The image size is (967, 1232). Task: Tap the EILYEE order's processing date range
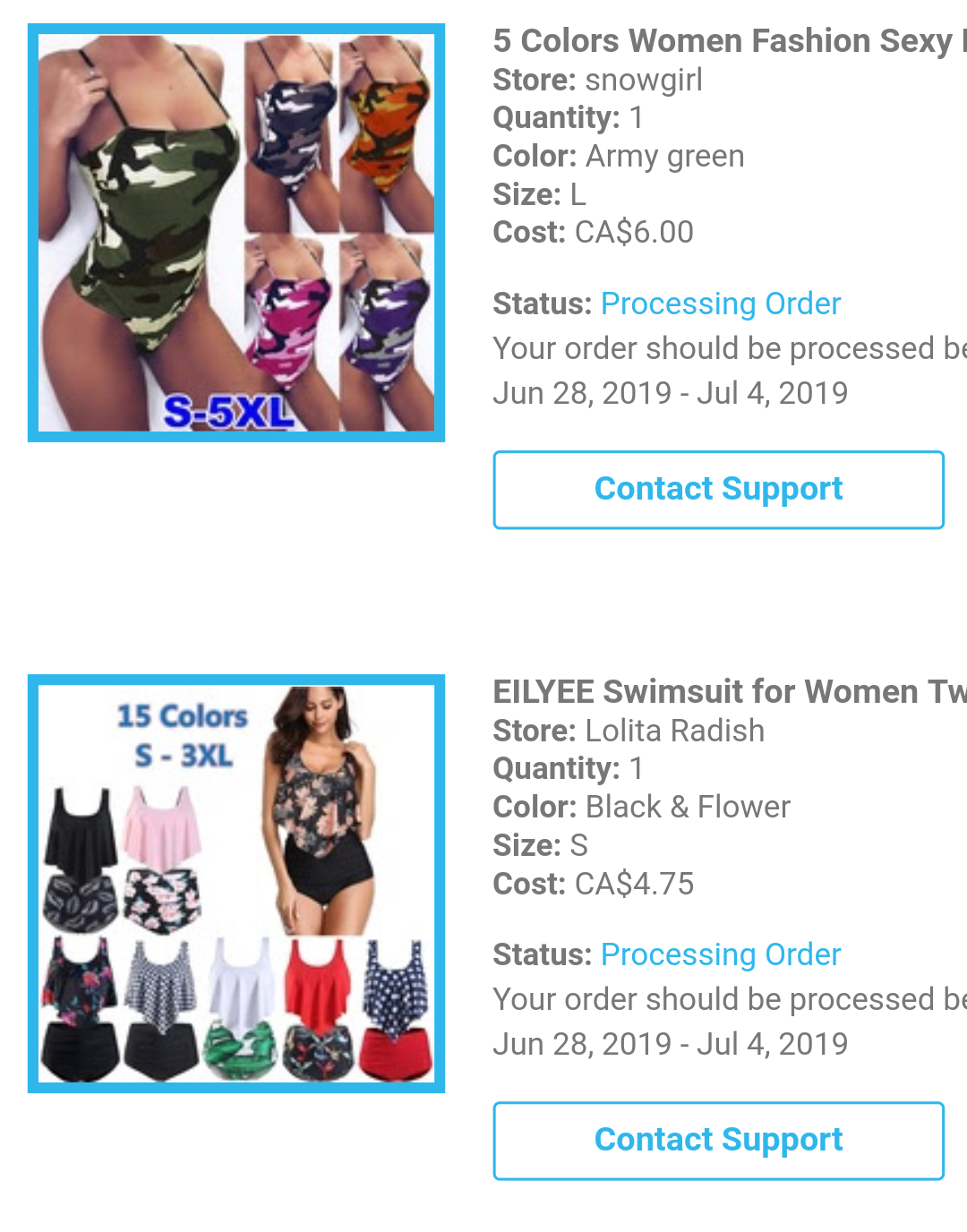[x=671, y=1044]
